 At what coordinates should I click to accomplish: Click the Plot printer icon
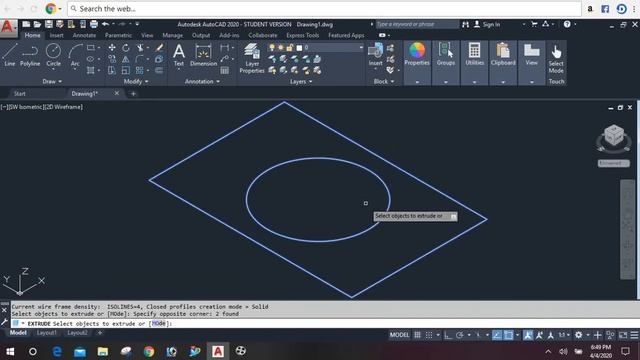(94, 24)
